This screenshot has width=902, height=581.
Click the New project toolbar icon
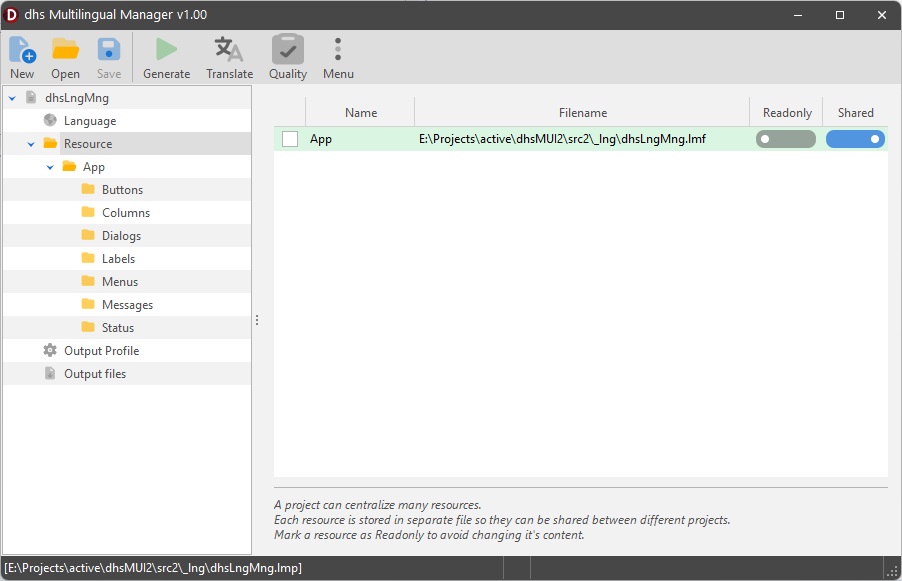pyautogui.click(x=22, y=50)
